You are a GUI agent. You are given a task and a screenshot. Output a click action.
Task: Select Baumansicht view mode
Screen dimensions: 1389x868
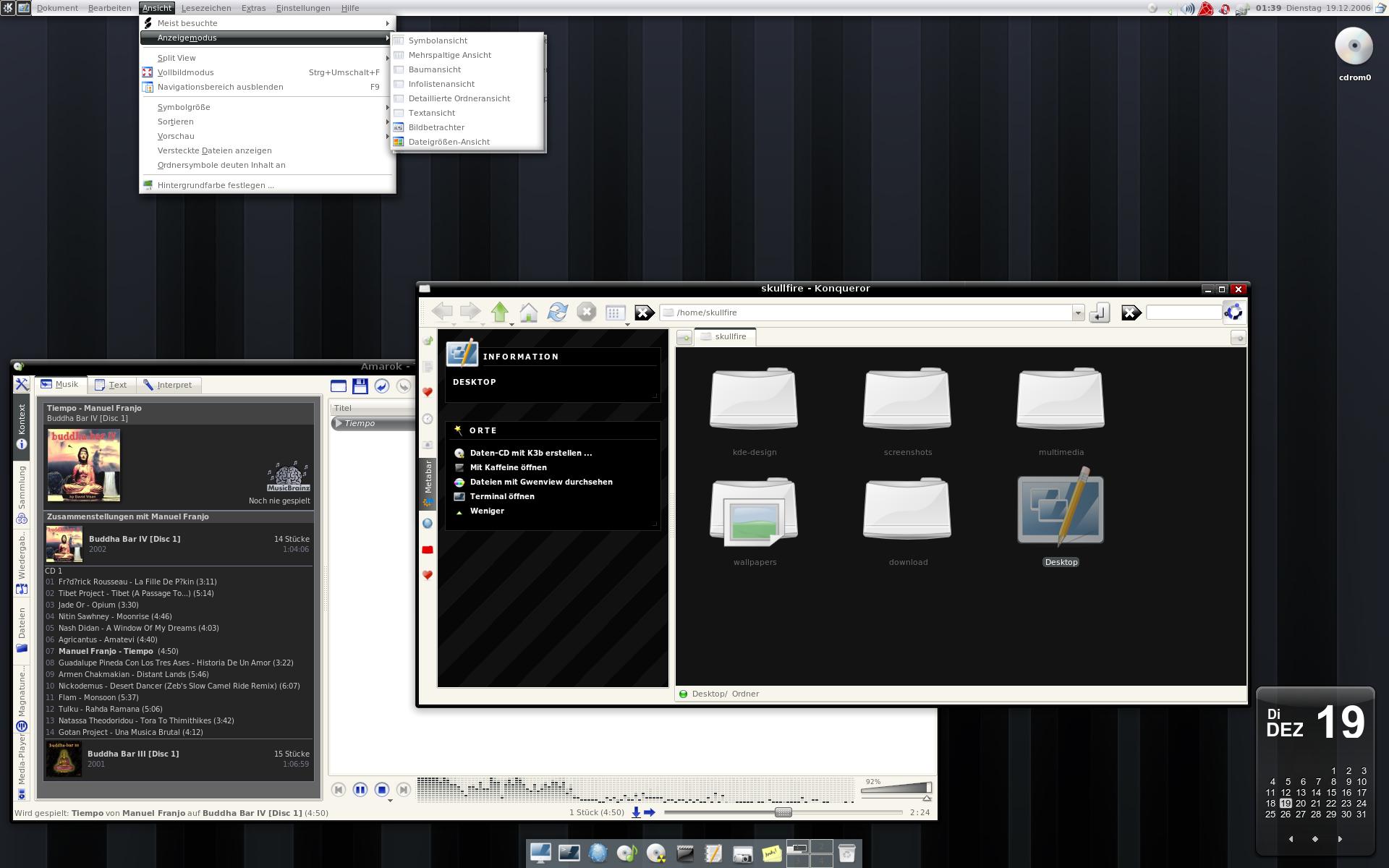tap(467, 69)
